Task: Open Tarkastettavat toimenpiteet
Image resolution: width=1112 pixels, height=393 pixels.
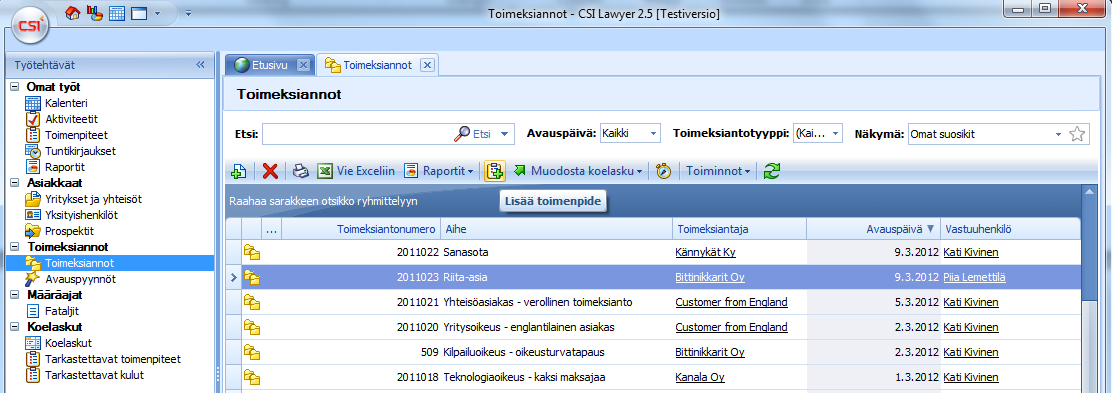Action: (112, 359)
